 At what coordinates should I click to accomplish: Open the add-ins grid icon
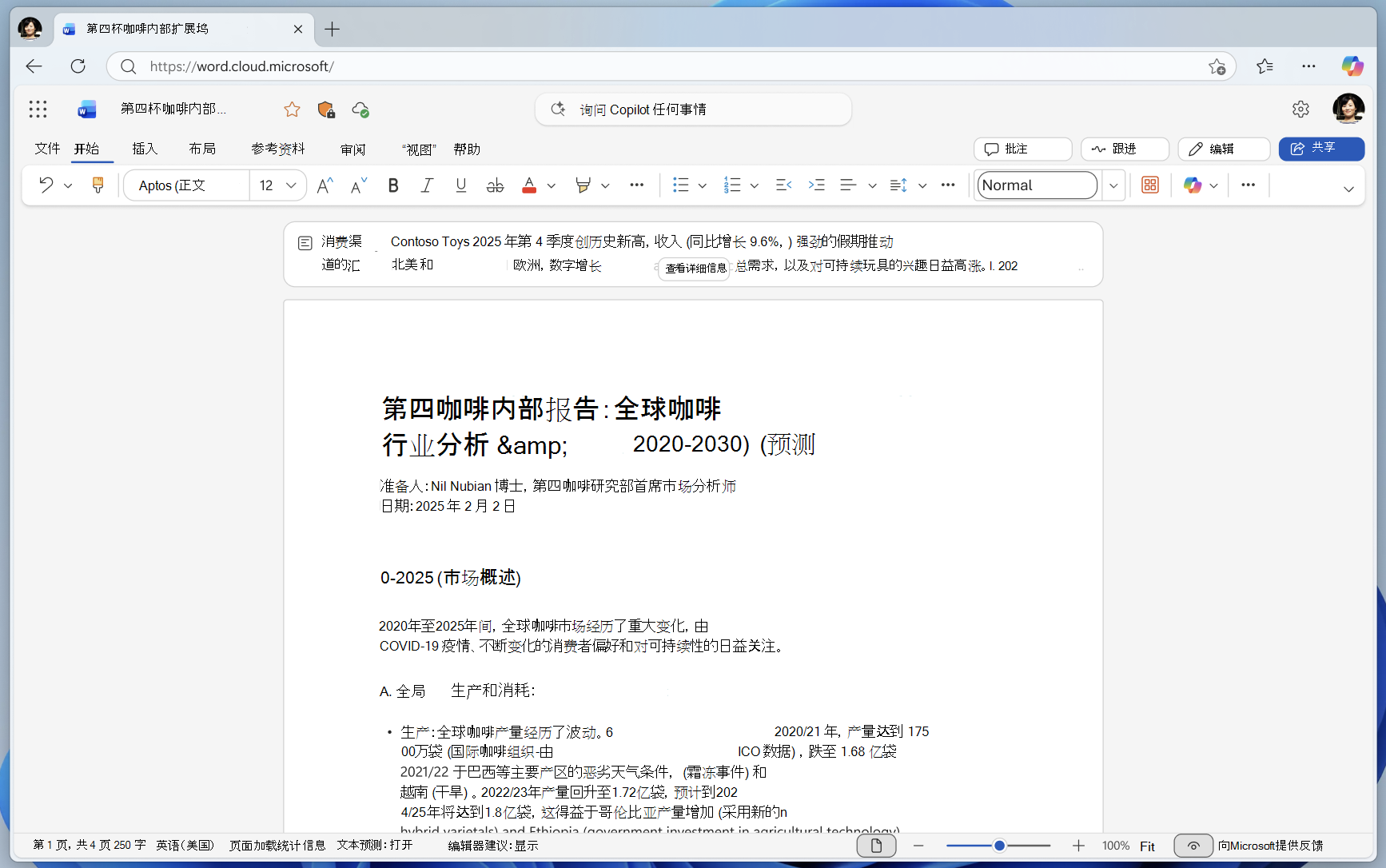[x=1150, y=185]
